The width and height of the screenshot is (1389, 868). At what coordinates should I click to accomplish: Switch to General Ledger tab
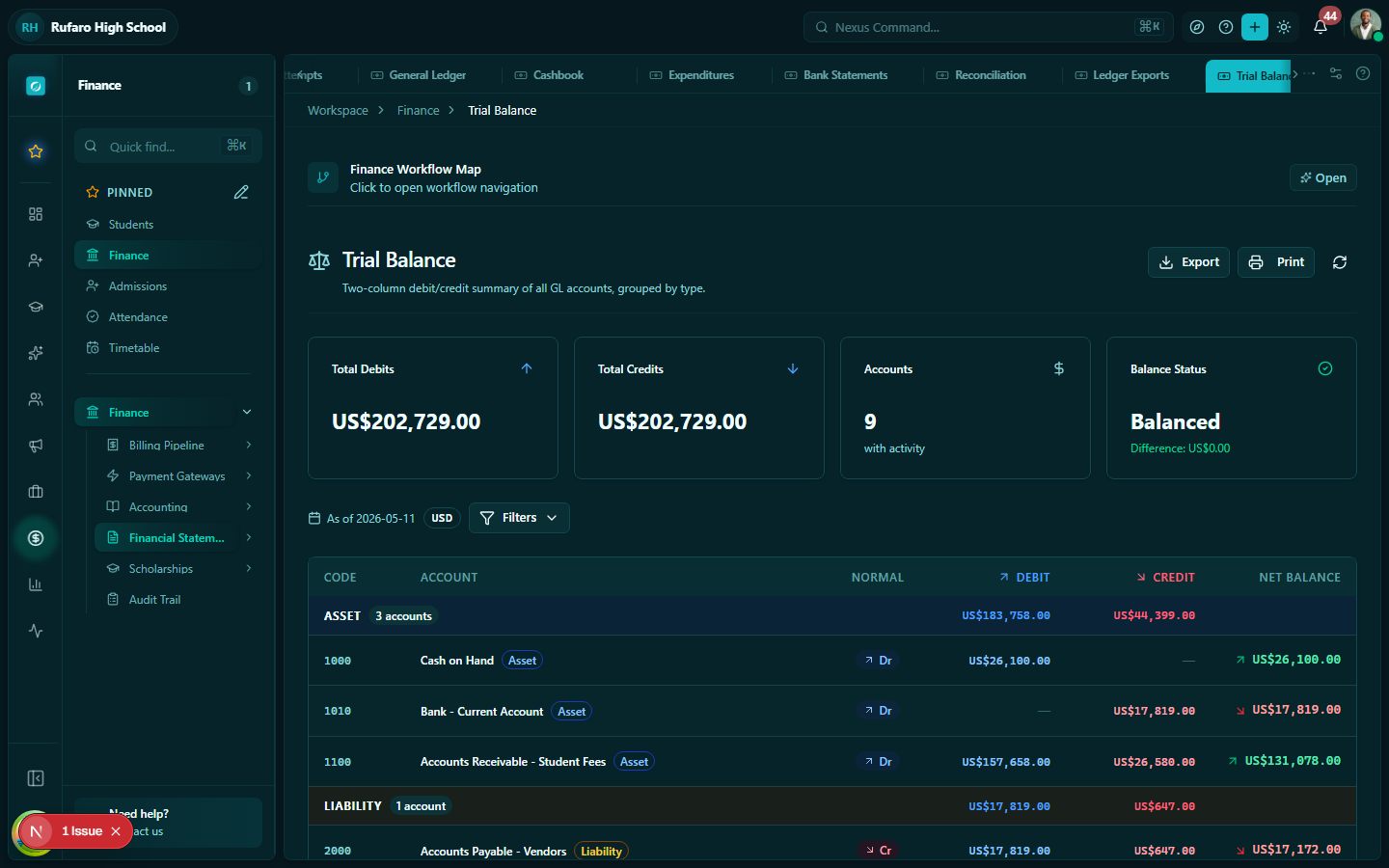(x=419, y=75)
